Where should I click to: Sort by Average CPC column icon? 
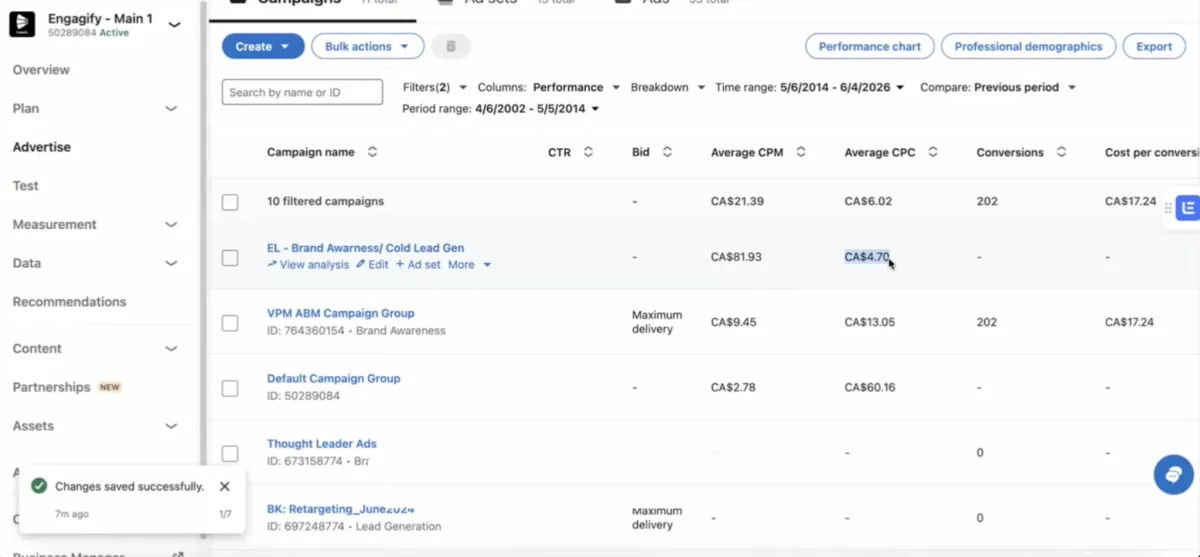point(933,152)
